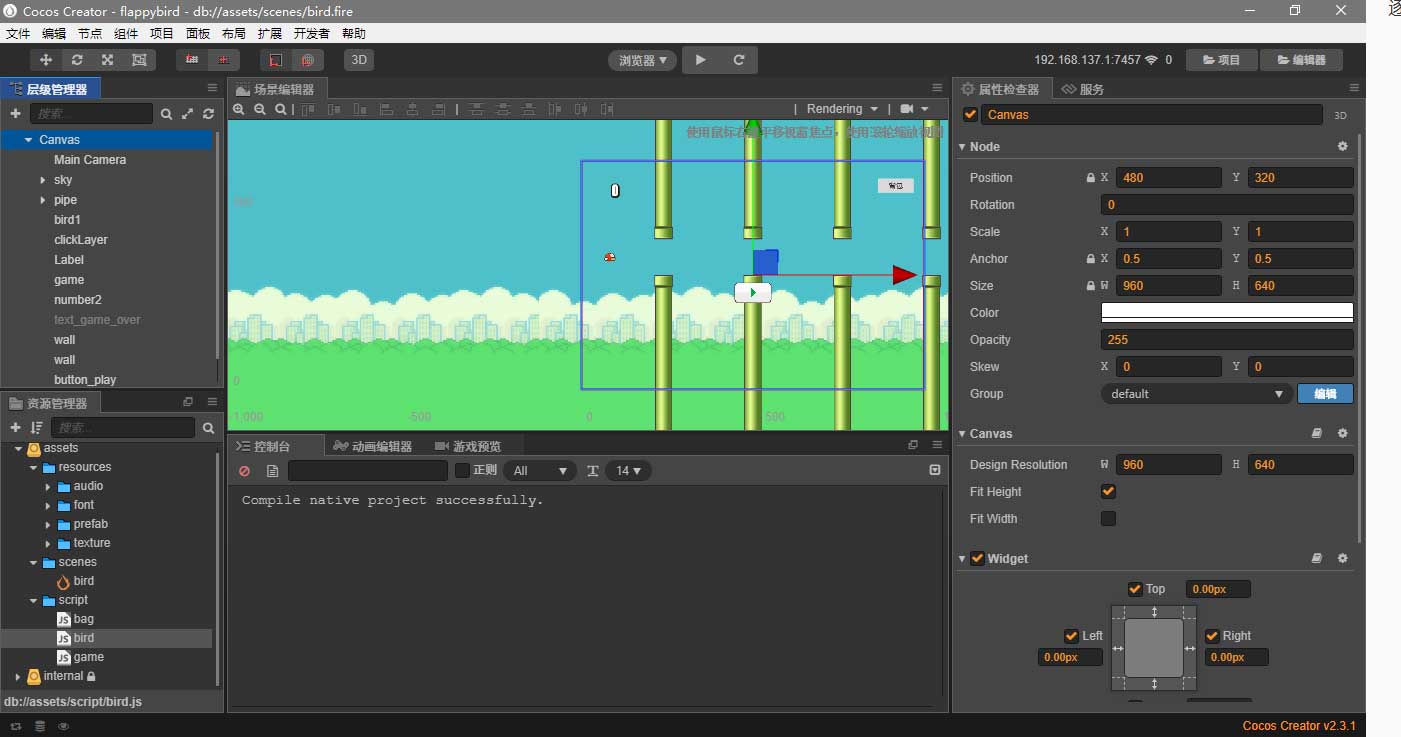Enable the Fit Width checkbox
Screen dimensions: 1401x737
click(x=1108, y=519)
